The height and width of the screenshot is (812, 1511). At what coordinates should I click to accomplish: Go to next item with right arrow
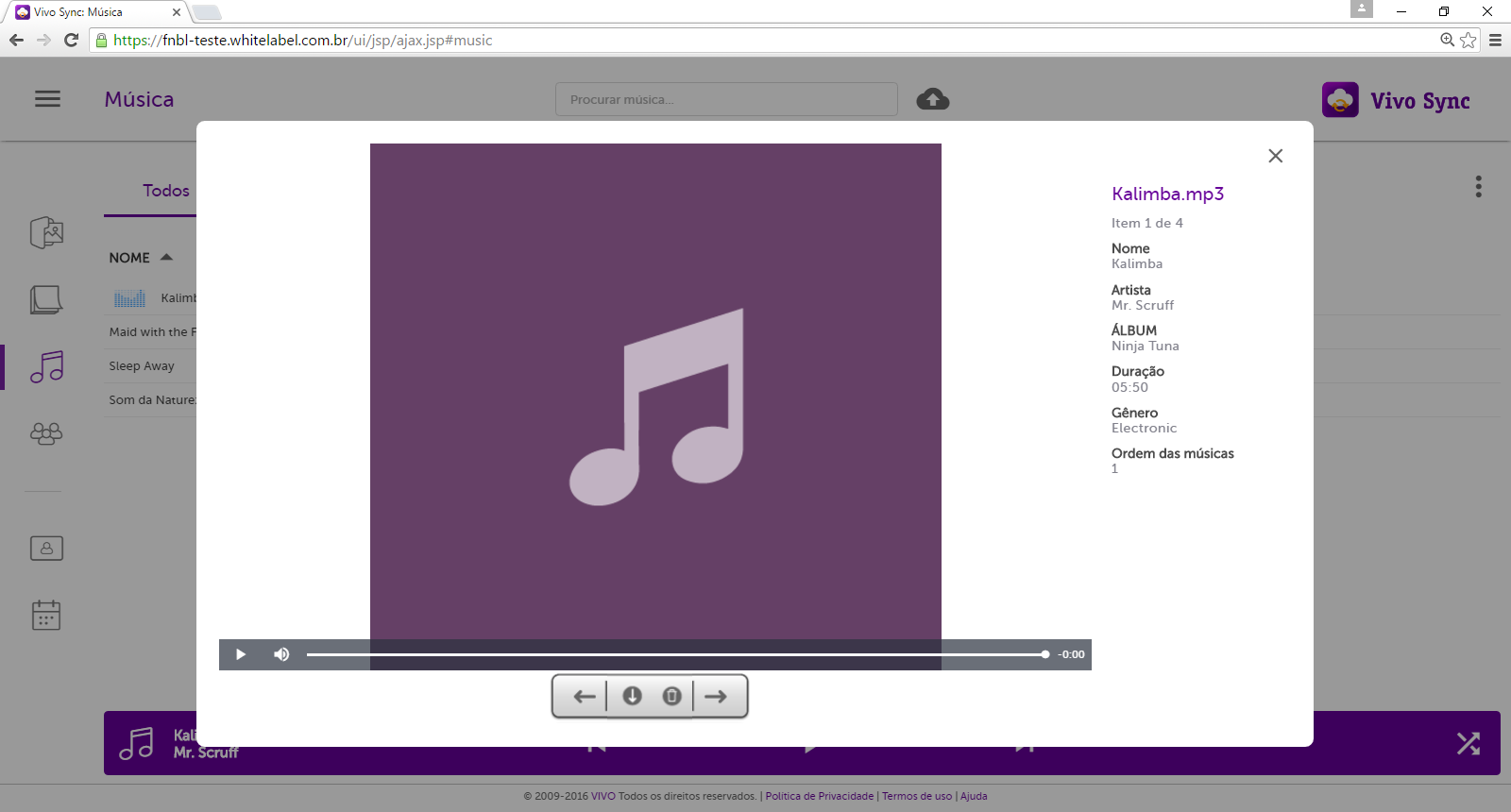[716, 696]
